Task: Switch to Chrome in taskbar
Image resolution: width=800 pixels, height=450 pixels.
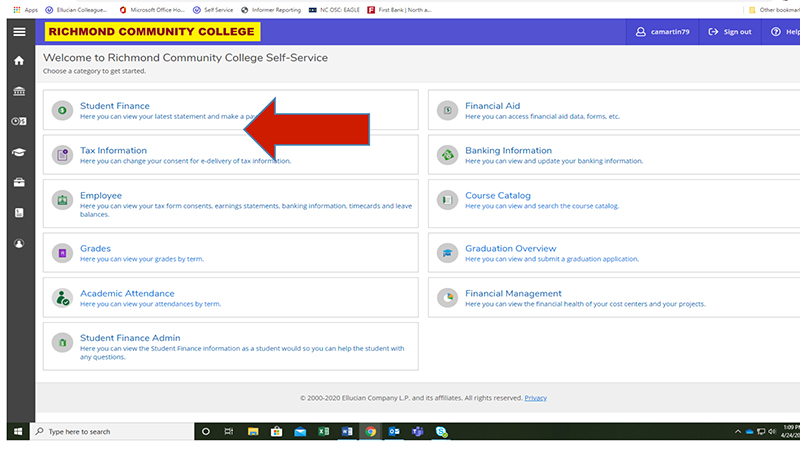Action: pos(370,432)
